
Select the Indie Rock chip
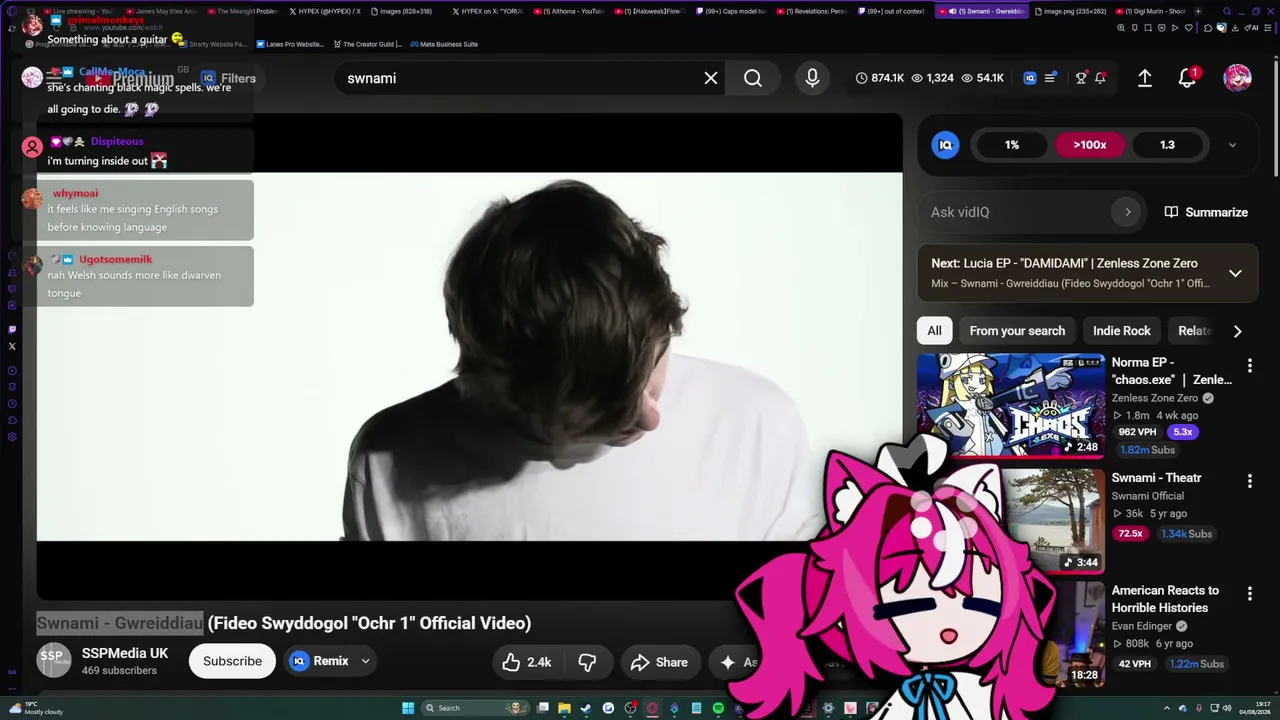tap(1122, 331)
